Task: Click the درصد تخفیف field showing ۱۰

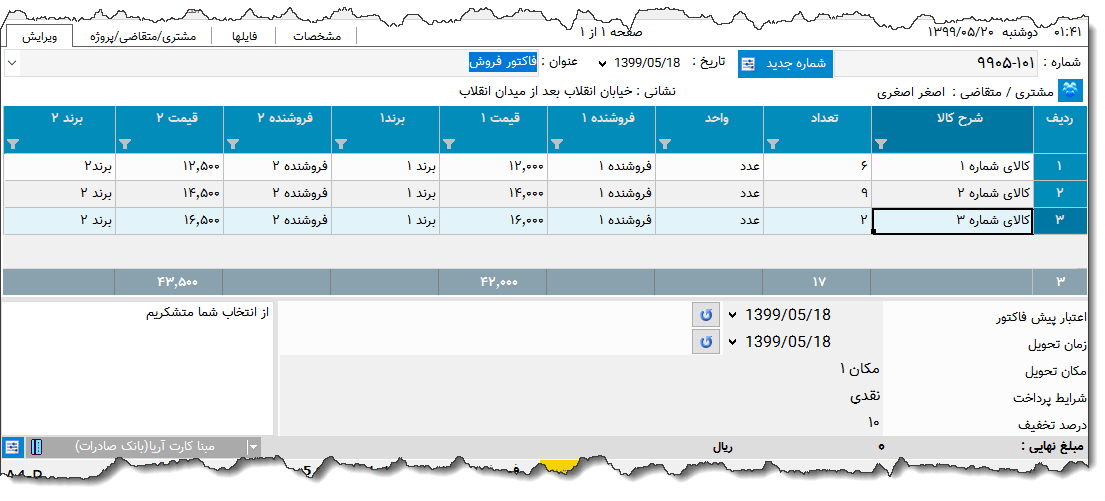Action: click(581, 423)
